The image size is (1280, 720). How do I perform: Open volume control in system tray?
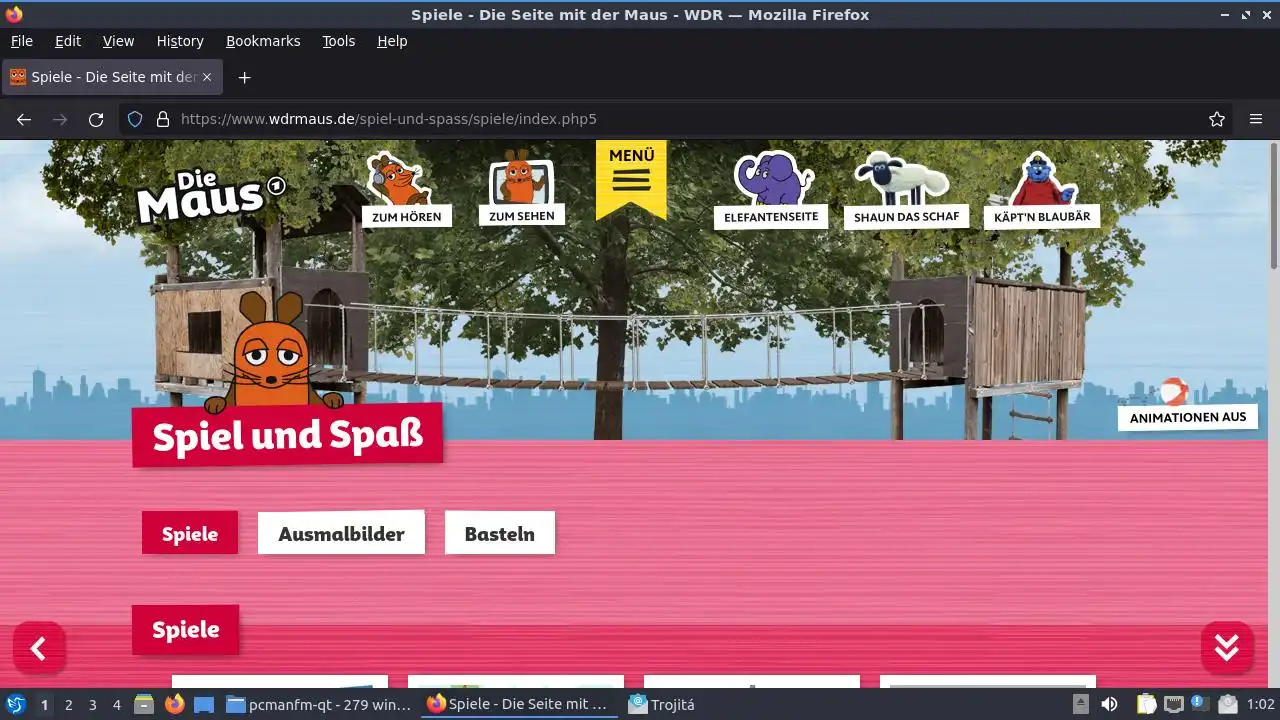tap(1109, 704)
